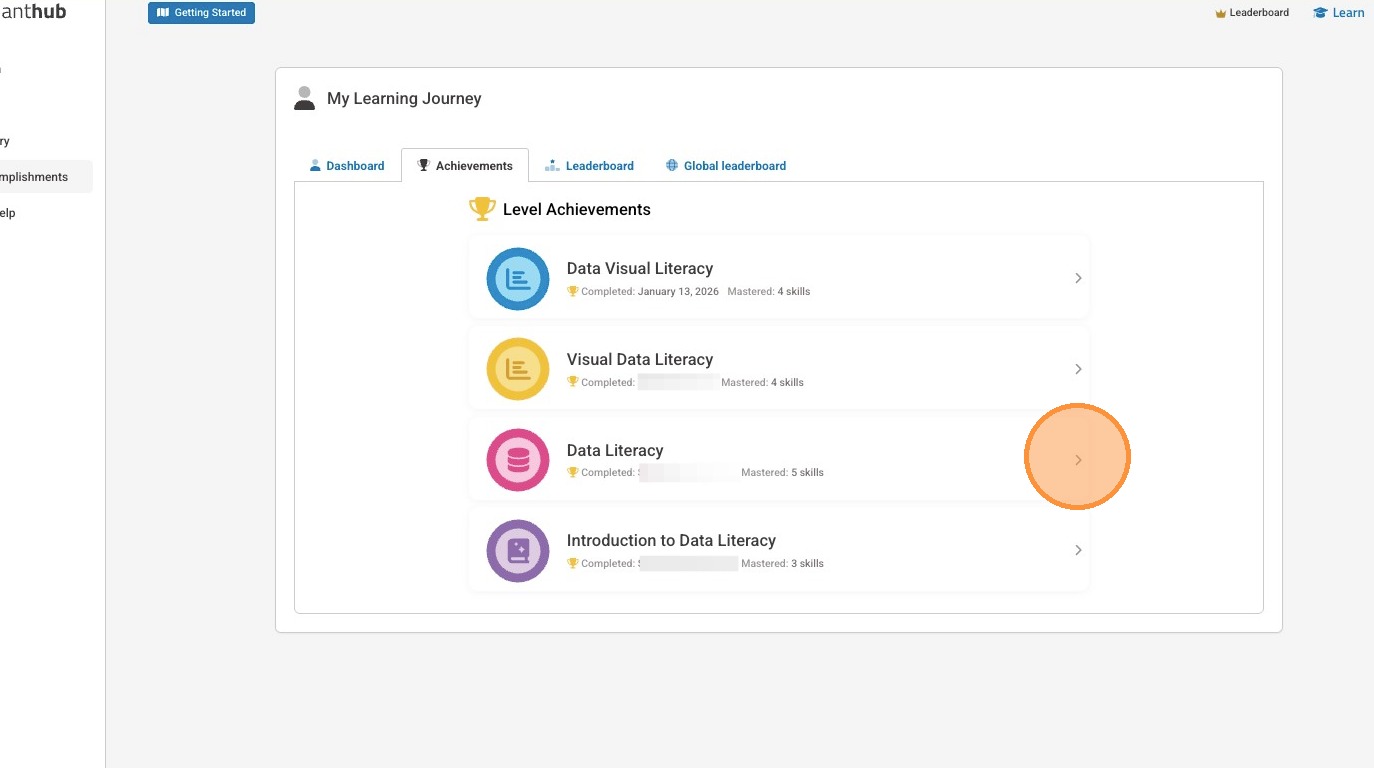Viewport: 1374px width, 768px height.
Task: Expand the Data Visual Literacy chevron
Action: point(1078,278)
